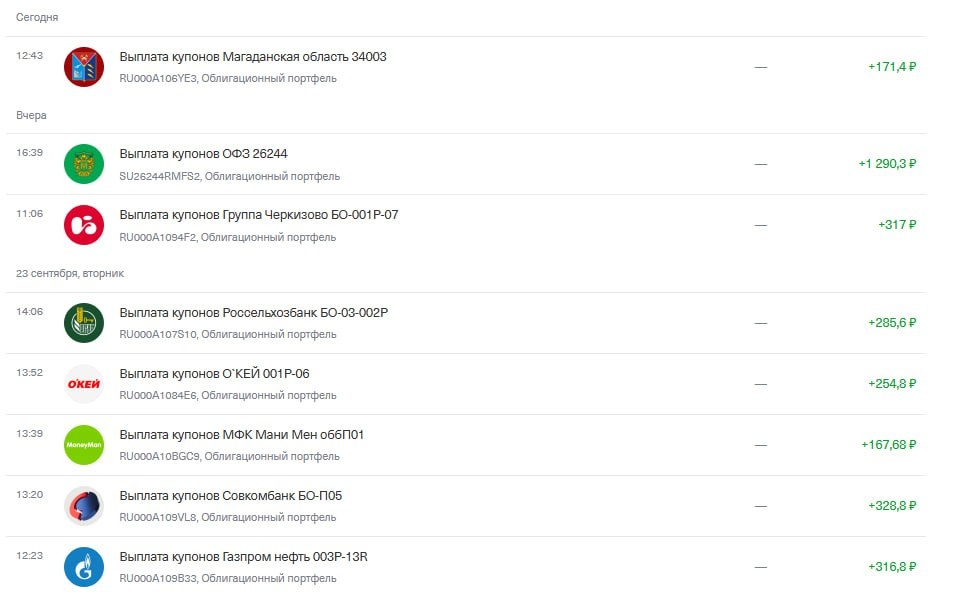
Task: Click the О'КЕЙ store logo icon
Action: coord(84,384)
